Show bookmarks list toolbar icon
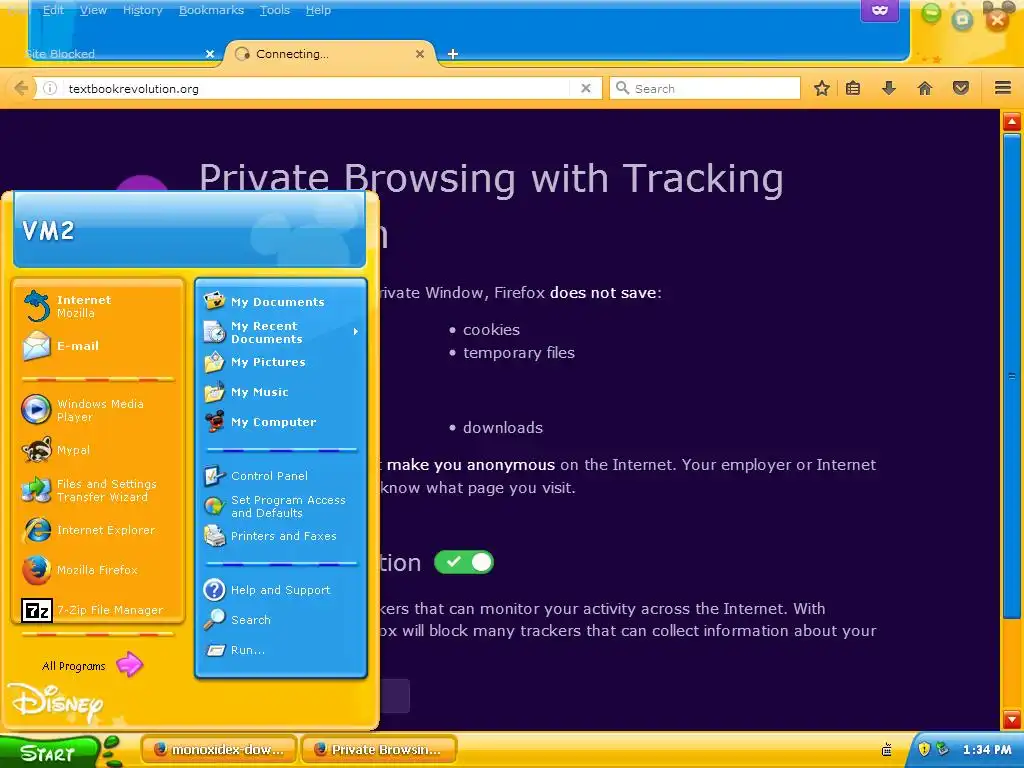The image size is (1024, 768). (853, 88)
